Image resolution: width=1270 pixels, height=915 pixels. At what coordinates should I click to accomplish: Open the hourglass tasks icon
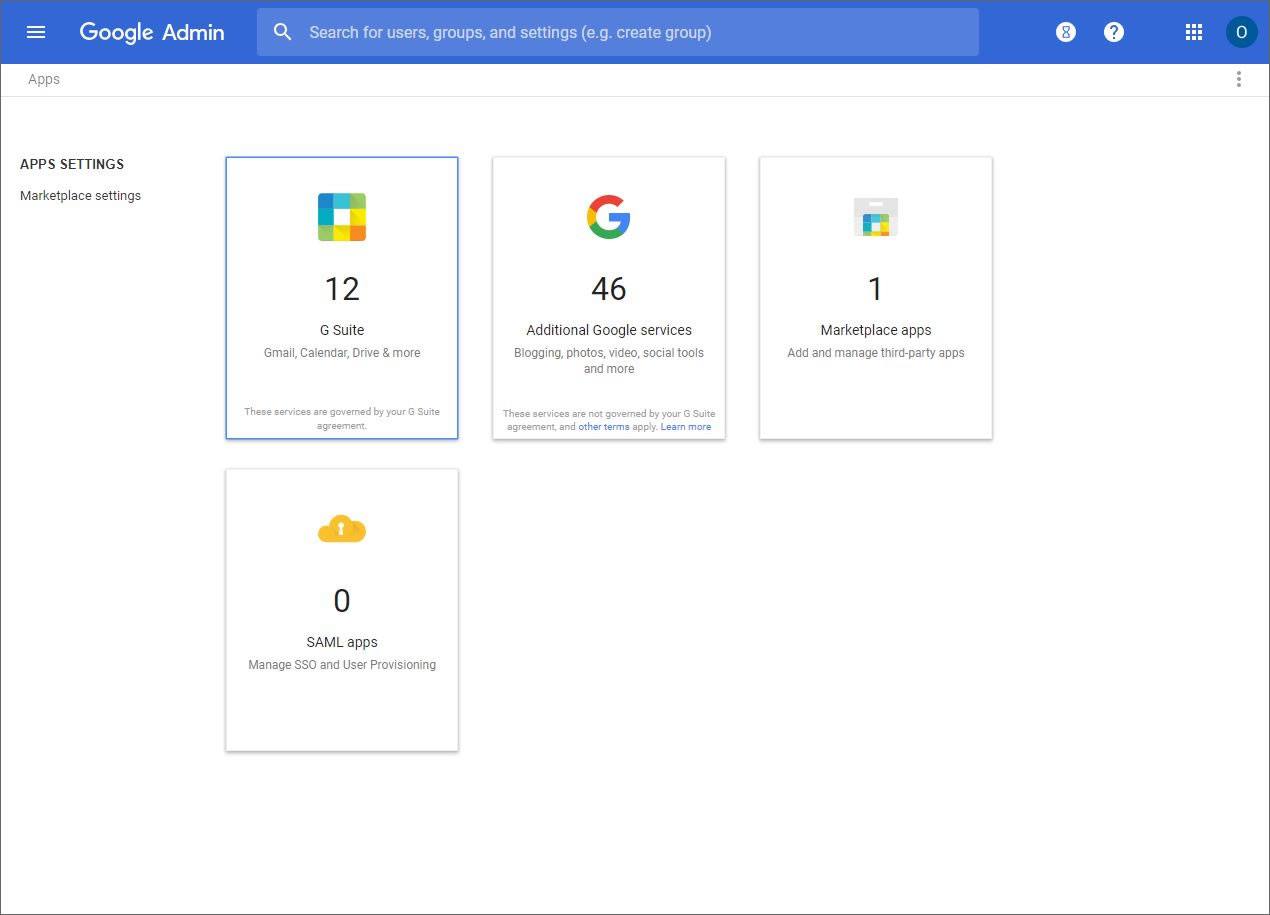point(1066,32)
